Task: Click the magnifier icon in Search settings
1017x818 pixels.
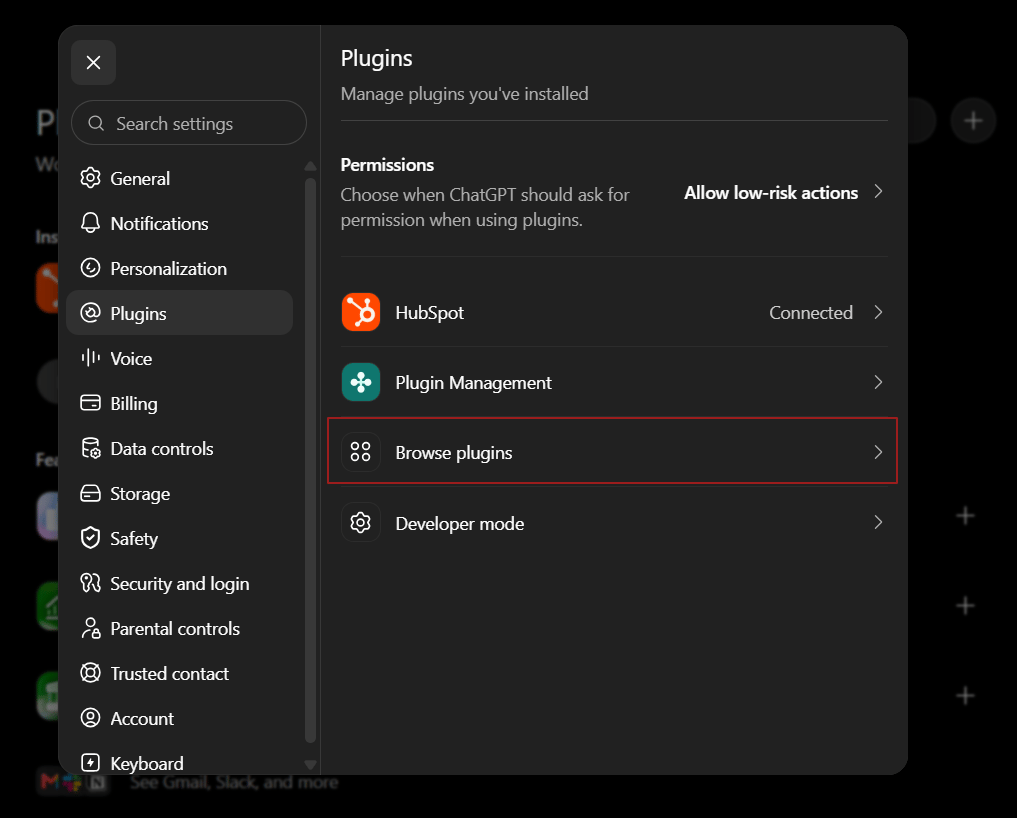Action: [96, 123]
